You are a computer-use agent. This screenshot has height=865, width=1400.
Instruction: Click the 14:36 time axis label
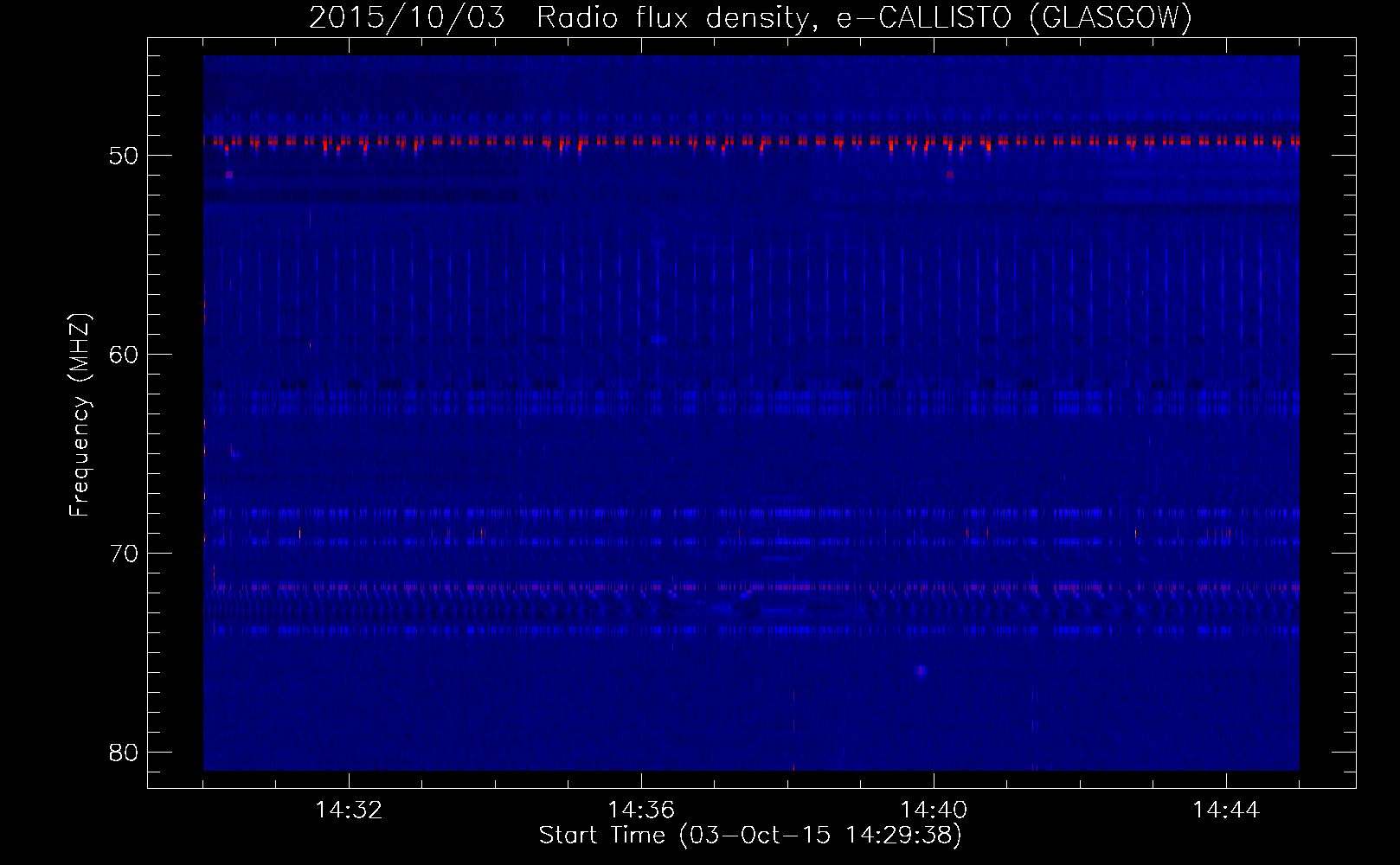coord(641,811)
